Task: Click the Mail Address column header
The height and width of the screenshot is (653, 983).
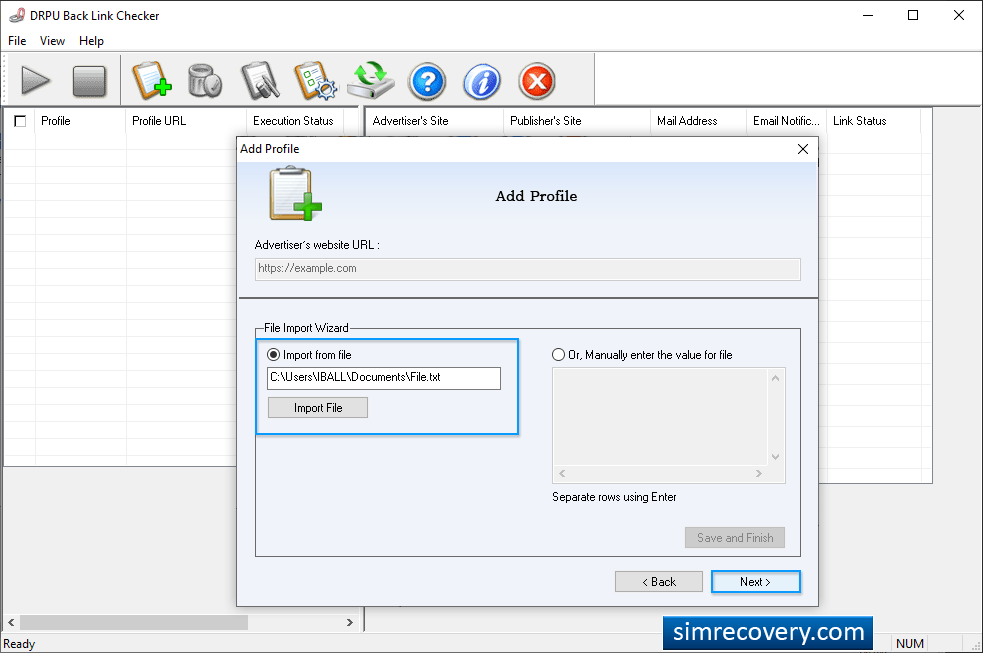Action: pos(698,121)
